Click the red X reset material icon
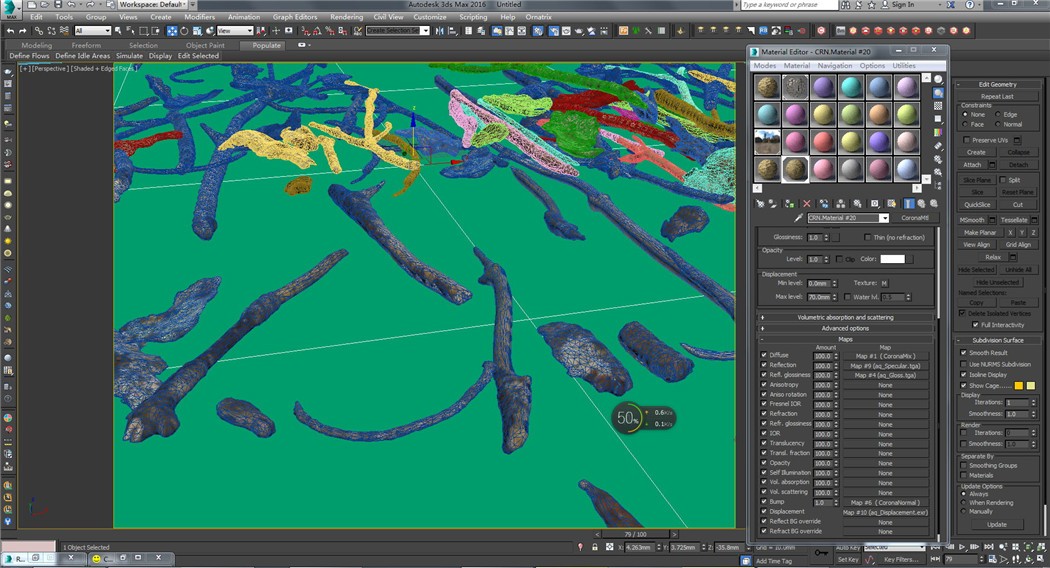Image resolution: width=1050 pixels, height=568 pixels. pyautogui.click(x=807, y=204)
